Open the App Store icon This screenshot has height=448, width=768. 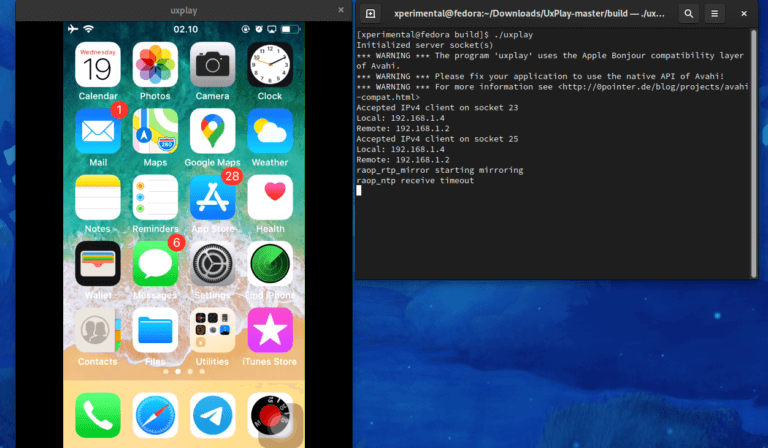tap(212, 197)
